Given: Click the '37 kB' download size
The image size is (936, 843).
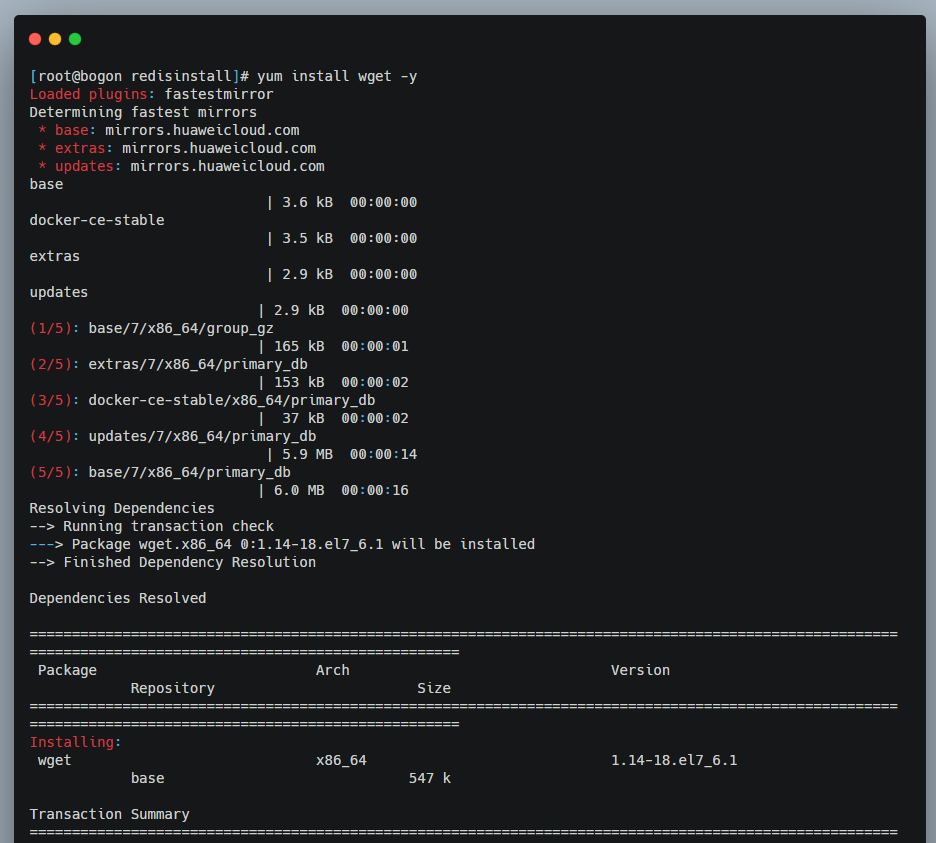Looking at the screenshot, I should coord(303,419).
